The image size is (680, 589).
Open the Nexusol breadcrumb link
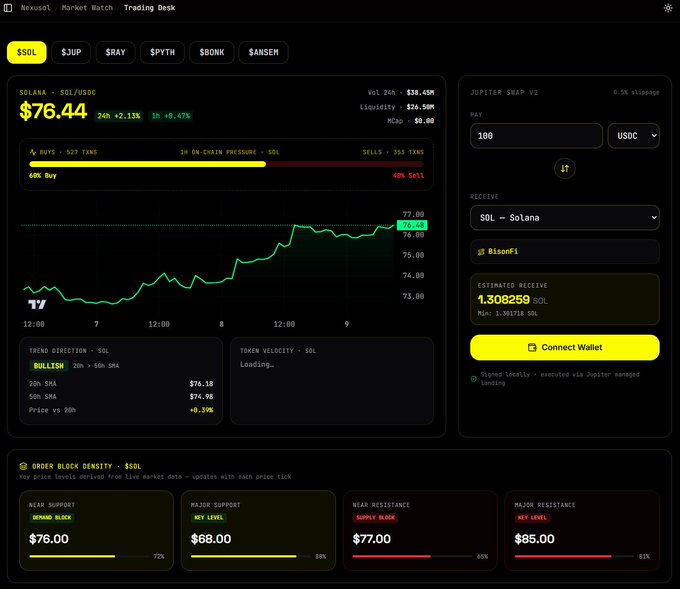[x=36, y=8]
